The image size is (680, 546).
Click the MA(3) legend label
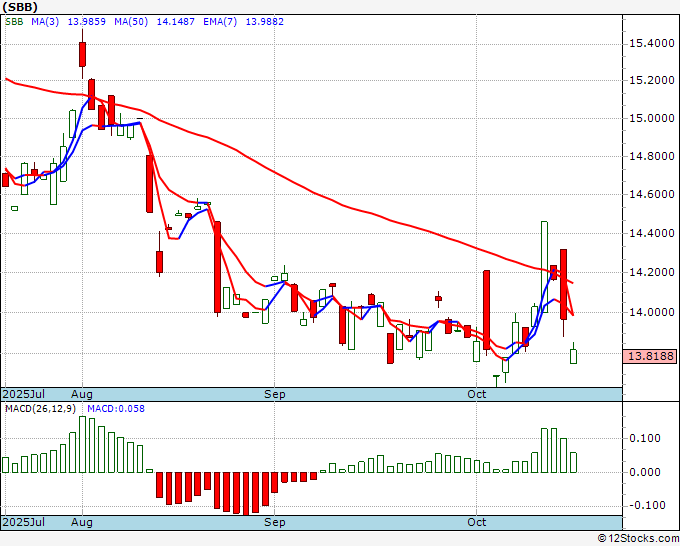click(x=45, y=22)
